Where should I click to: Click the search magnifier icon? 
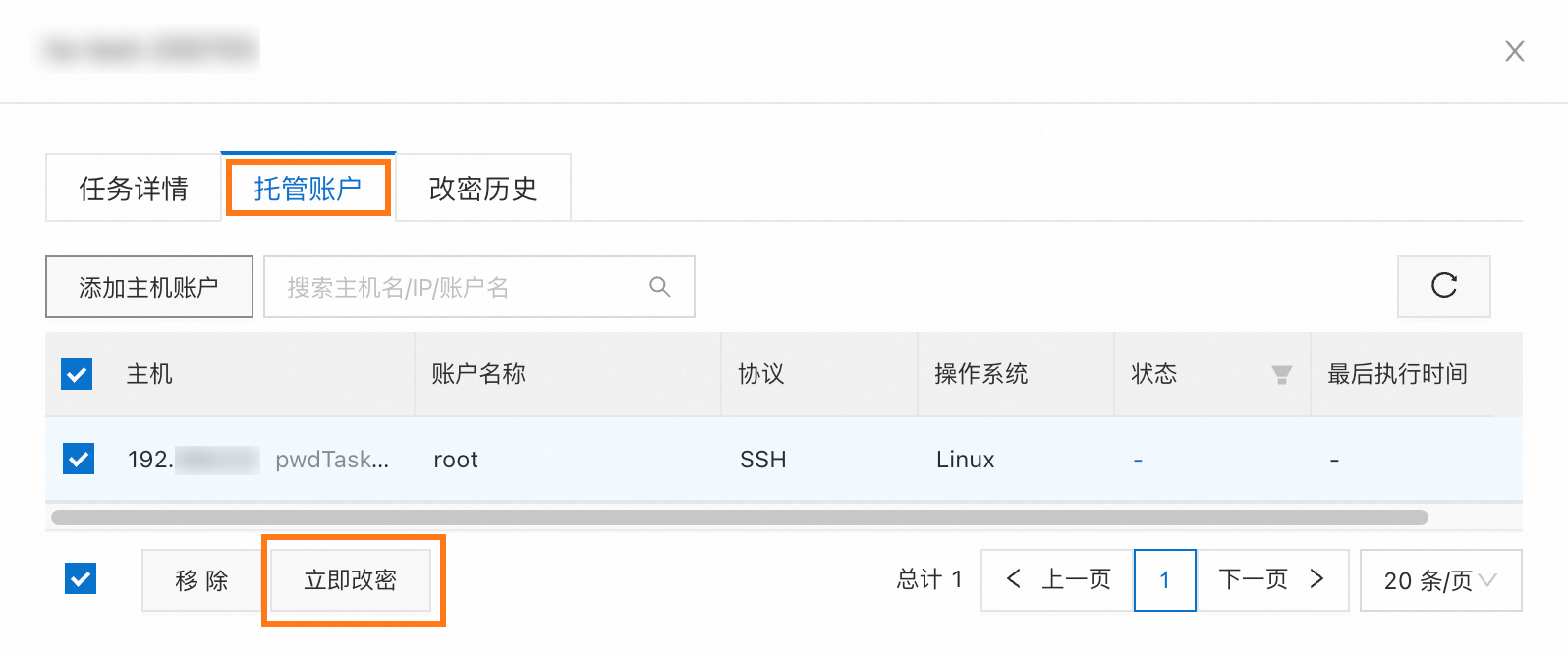(x=660, y=287)
